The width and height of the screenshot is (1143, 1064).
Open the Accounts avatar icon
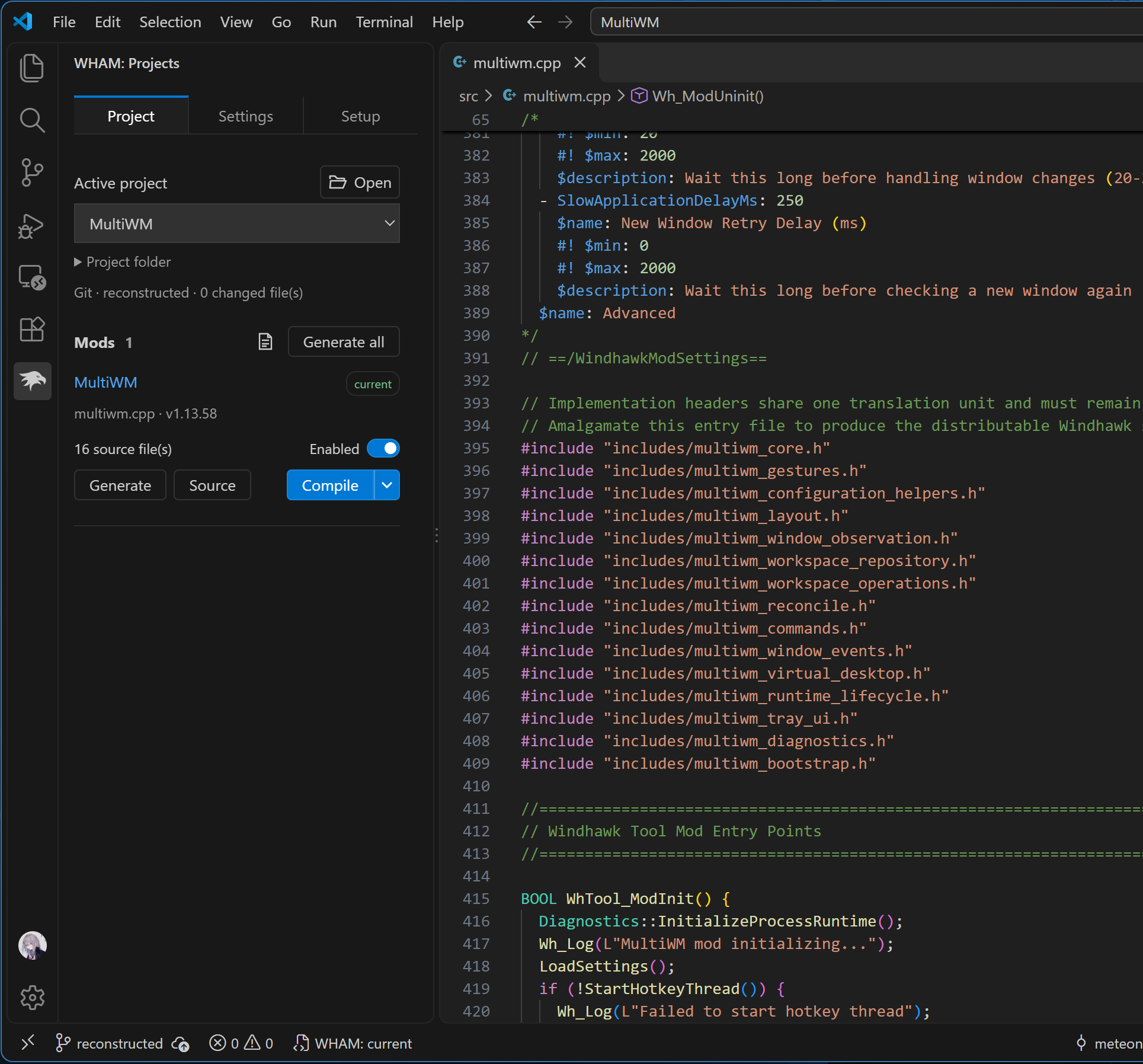(32, 945)
